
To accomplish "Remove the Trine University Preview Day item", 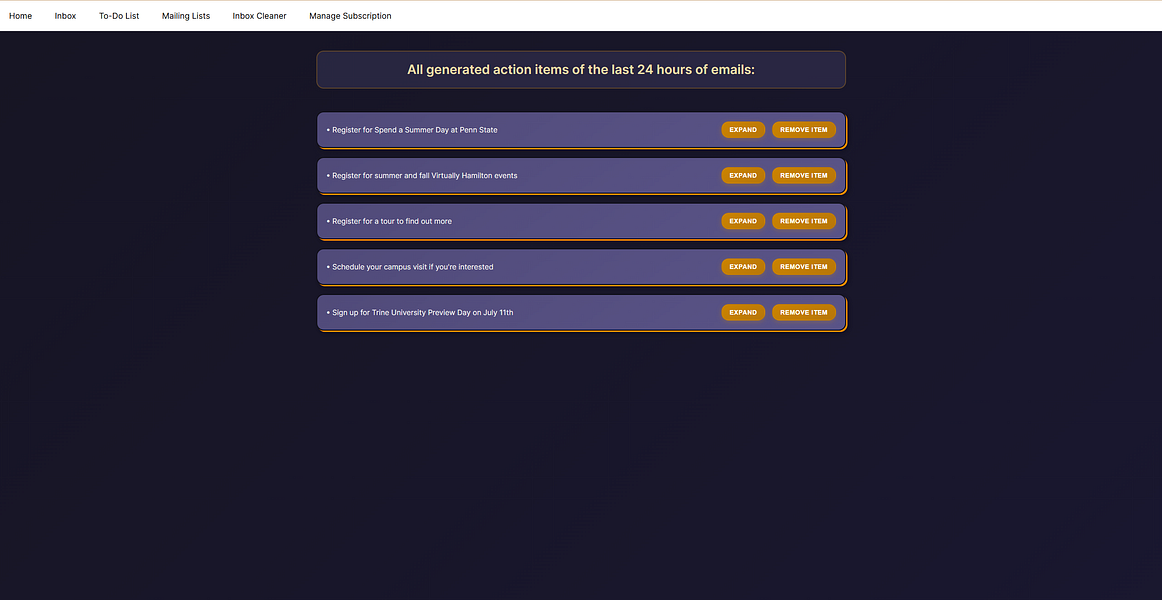I will [803, 312].
